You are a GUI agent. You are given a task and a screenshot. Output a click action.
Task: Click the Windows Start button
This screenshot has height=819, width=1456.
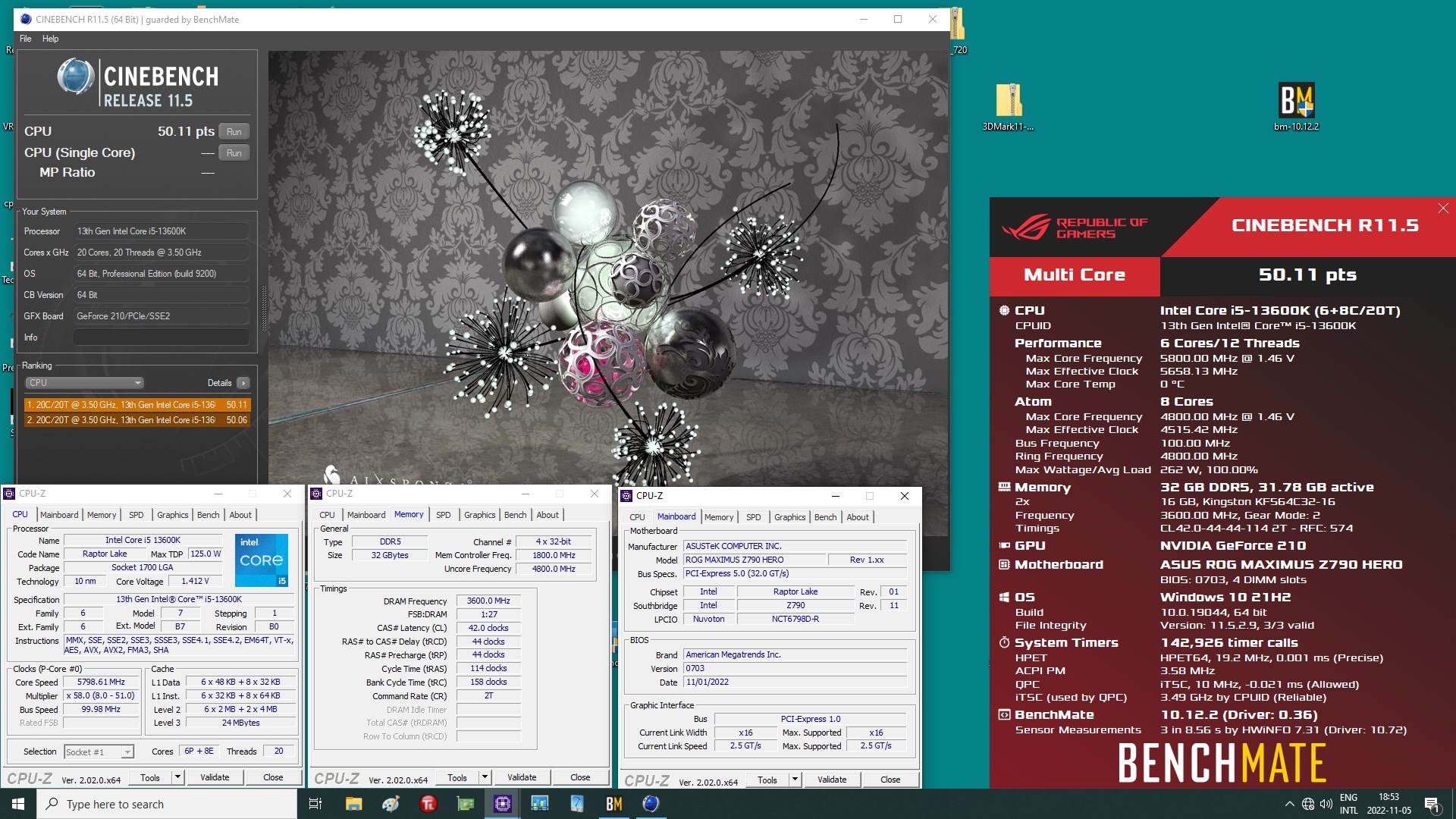point(18,804)
